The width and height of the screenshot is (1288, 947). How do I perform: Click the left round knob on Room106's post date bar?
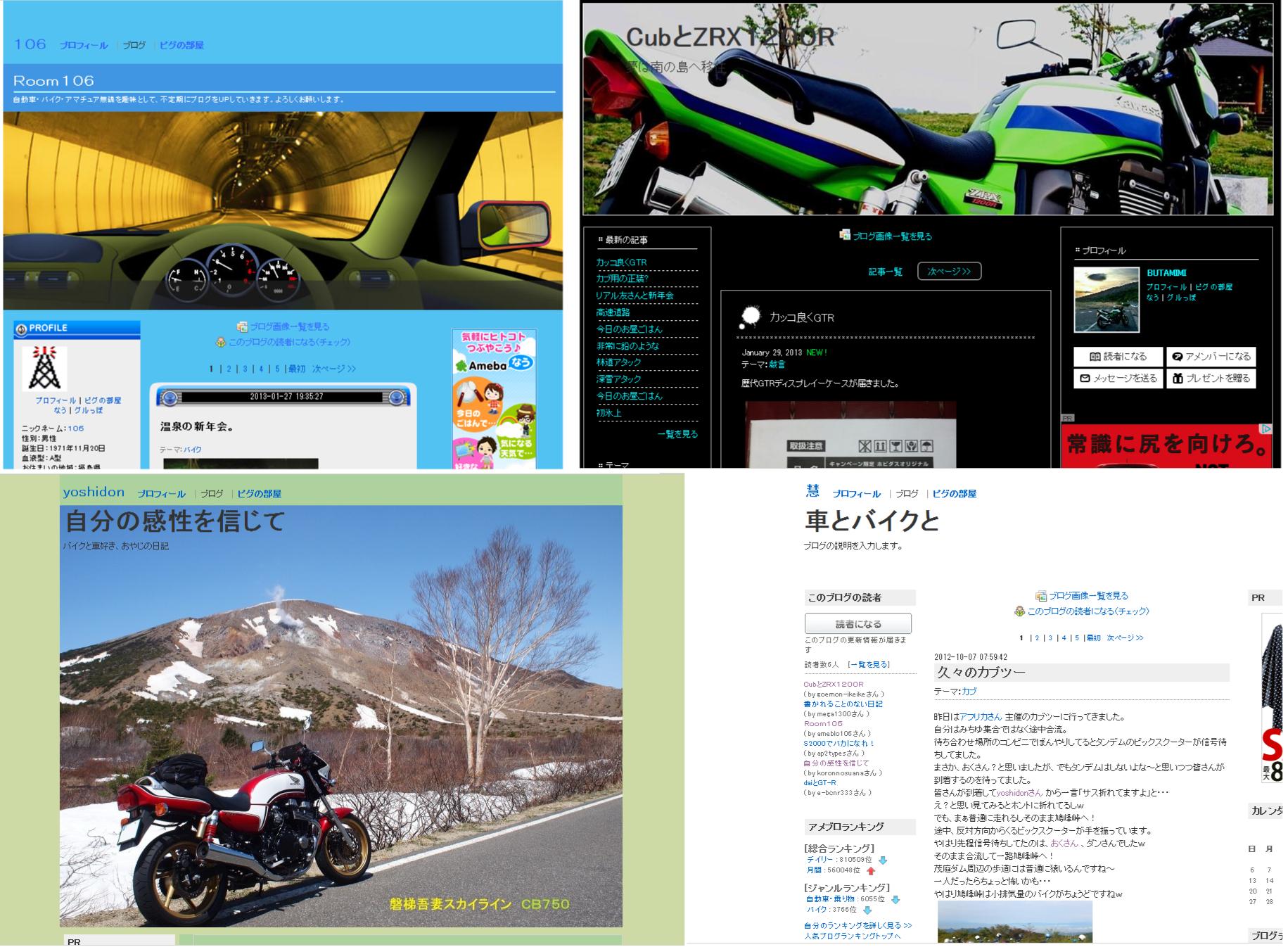point(169,398)
